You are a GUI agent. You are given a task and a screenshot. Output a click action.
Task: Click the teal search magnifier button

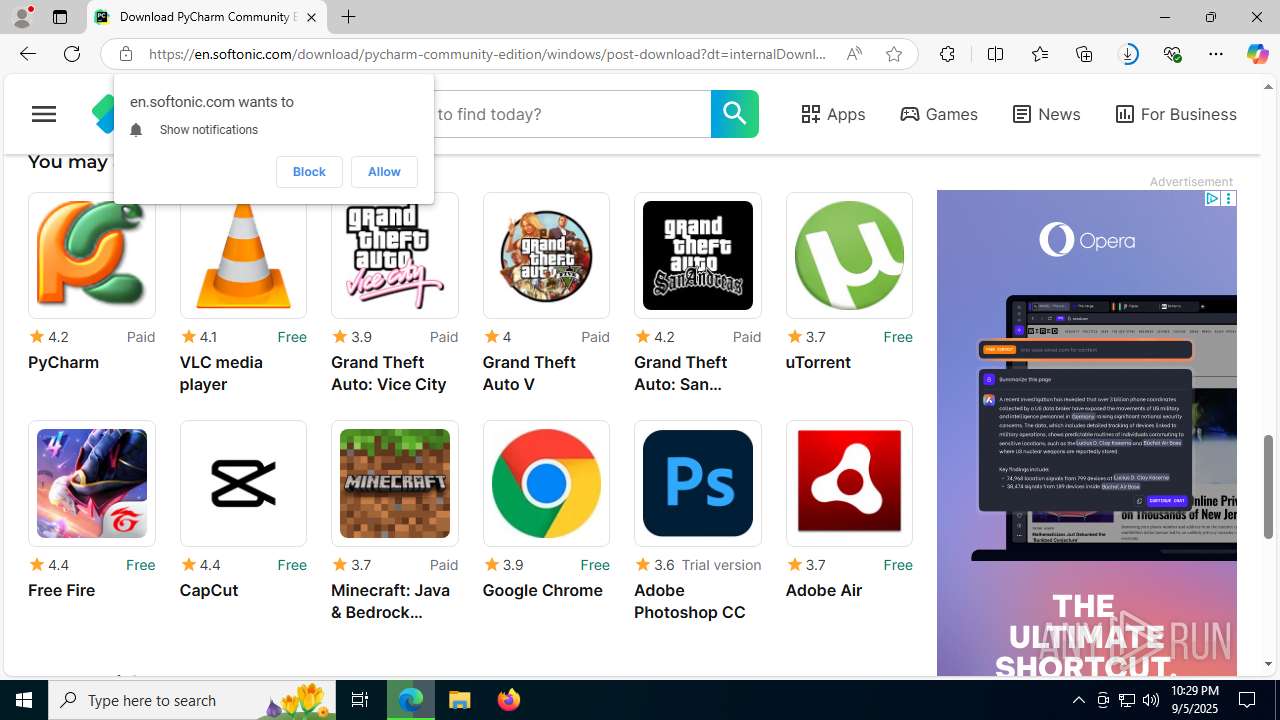click(735, 114)
